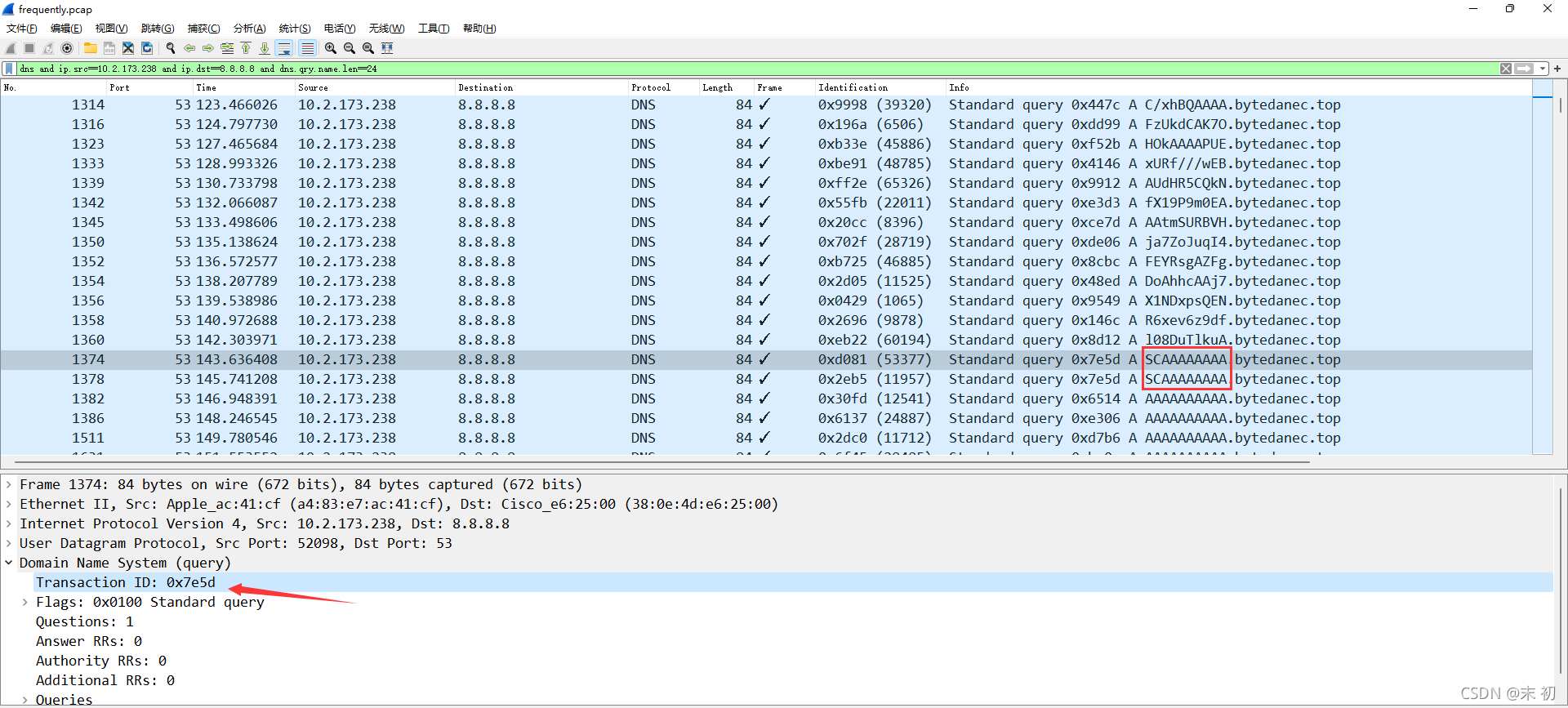Image resolution: width=1568 pixels, height=708 pixels.
Task: Open the 视图(V) menu
Action: pos(111,29)
